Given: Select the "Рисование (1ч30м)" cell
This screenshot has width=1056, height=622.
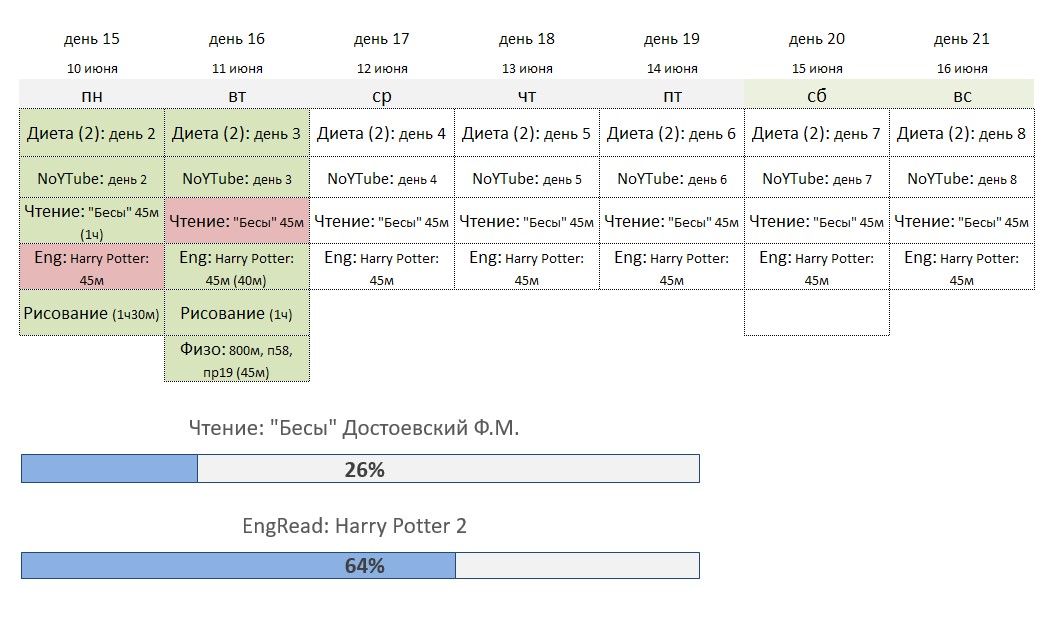Looking at the screenshot, I should [91, 313].
